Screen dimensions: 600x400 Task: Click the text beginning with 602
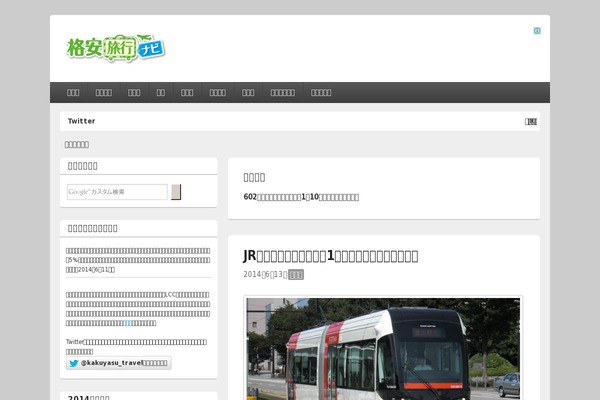tap(301, 197)
